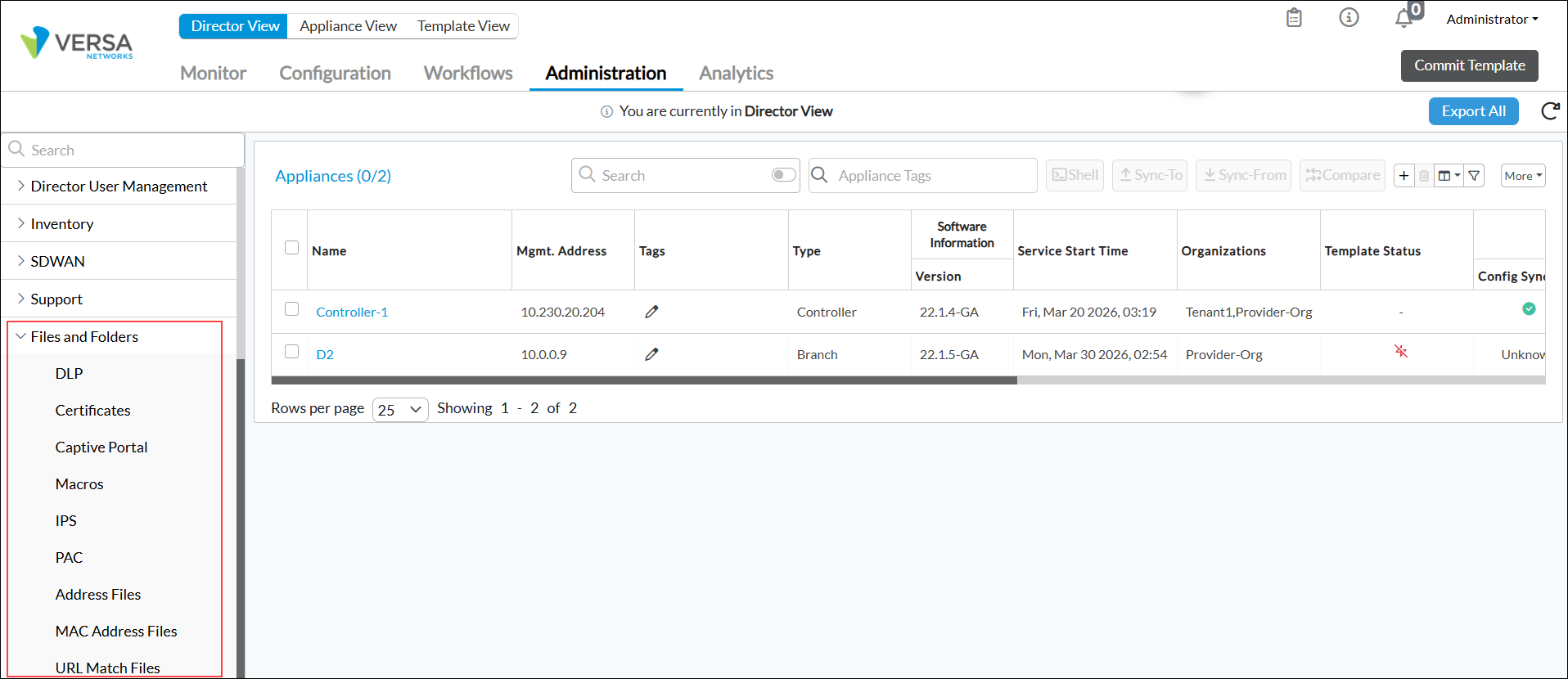Expand Director User Management section
1568x679 pixels.
[x=119, y=186]
